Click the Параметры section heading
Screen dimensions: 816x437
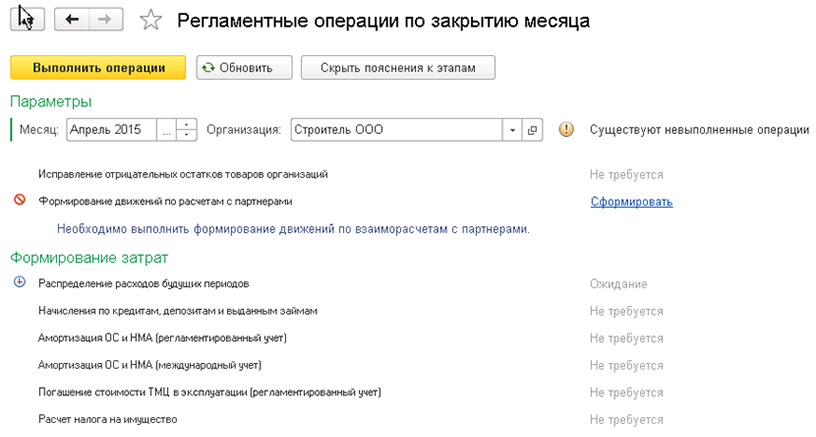pyautogui.click(x=51, y=101)
